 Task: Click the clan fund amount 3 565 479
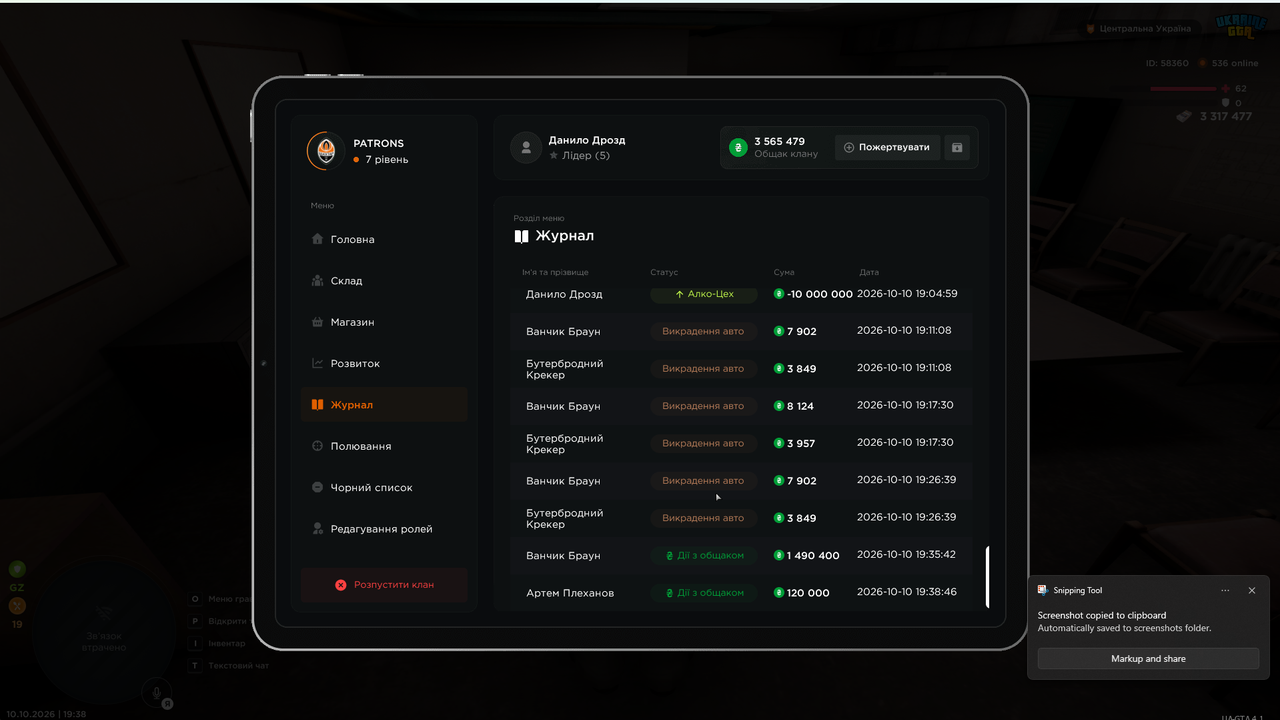coord(779,141)
